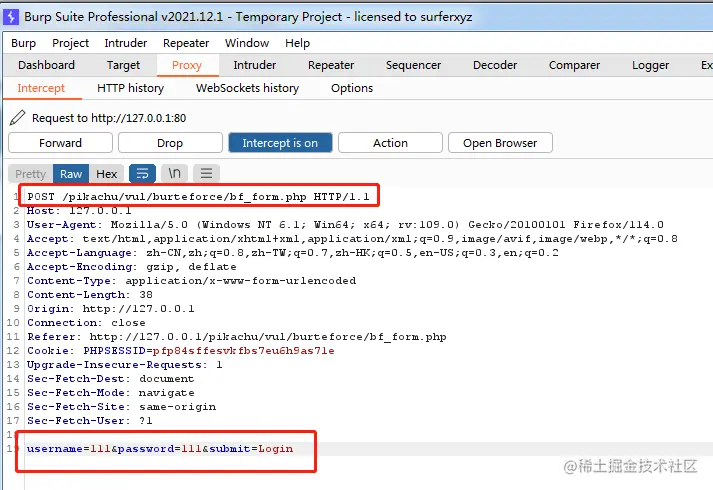Click the Connection: close line

pyautogui.click(x=86, y=323)
